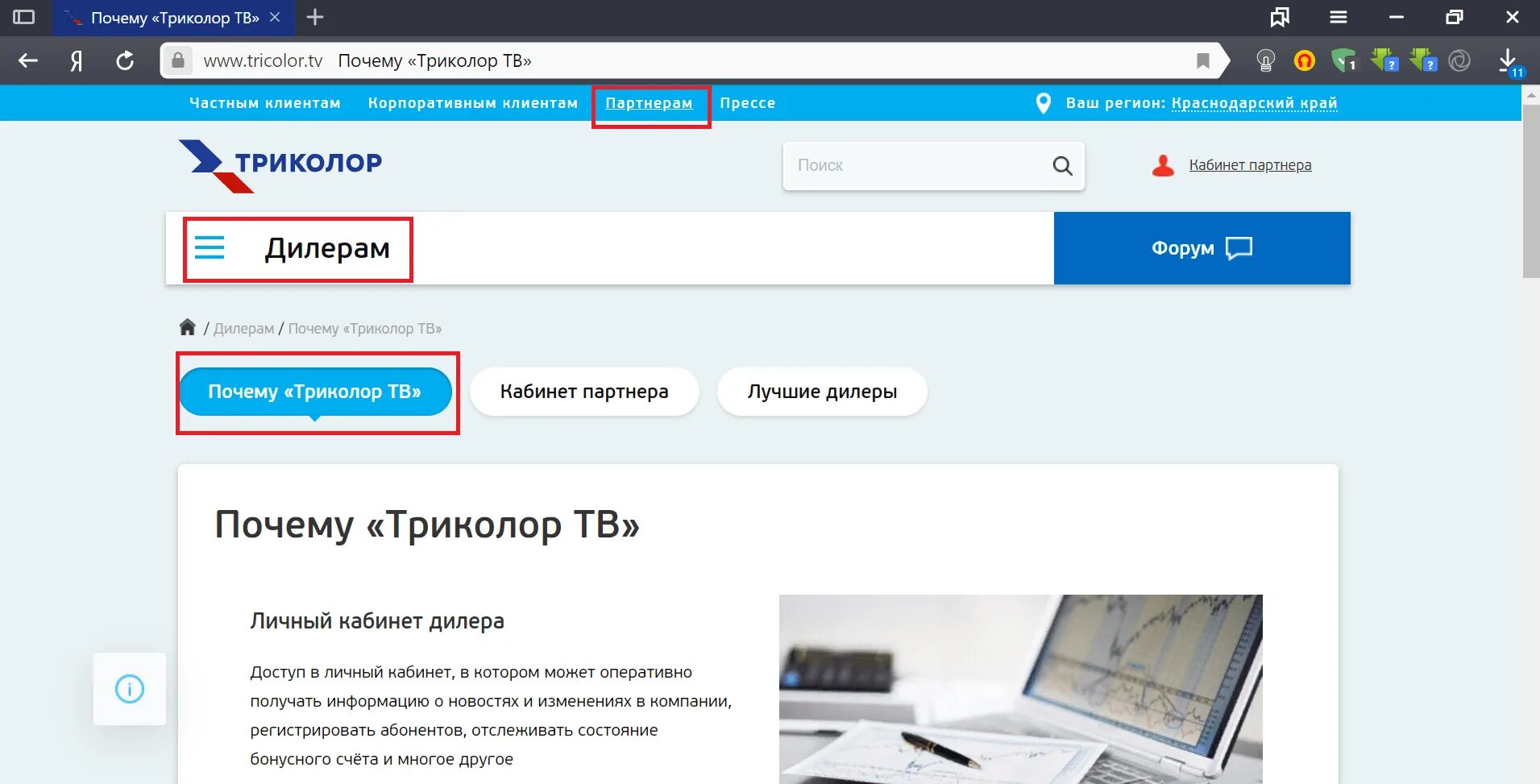
Task: Click the second green download-arrow extension icon
Action: tap(1423, 60)
